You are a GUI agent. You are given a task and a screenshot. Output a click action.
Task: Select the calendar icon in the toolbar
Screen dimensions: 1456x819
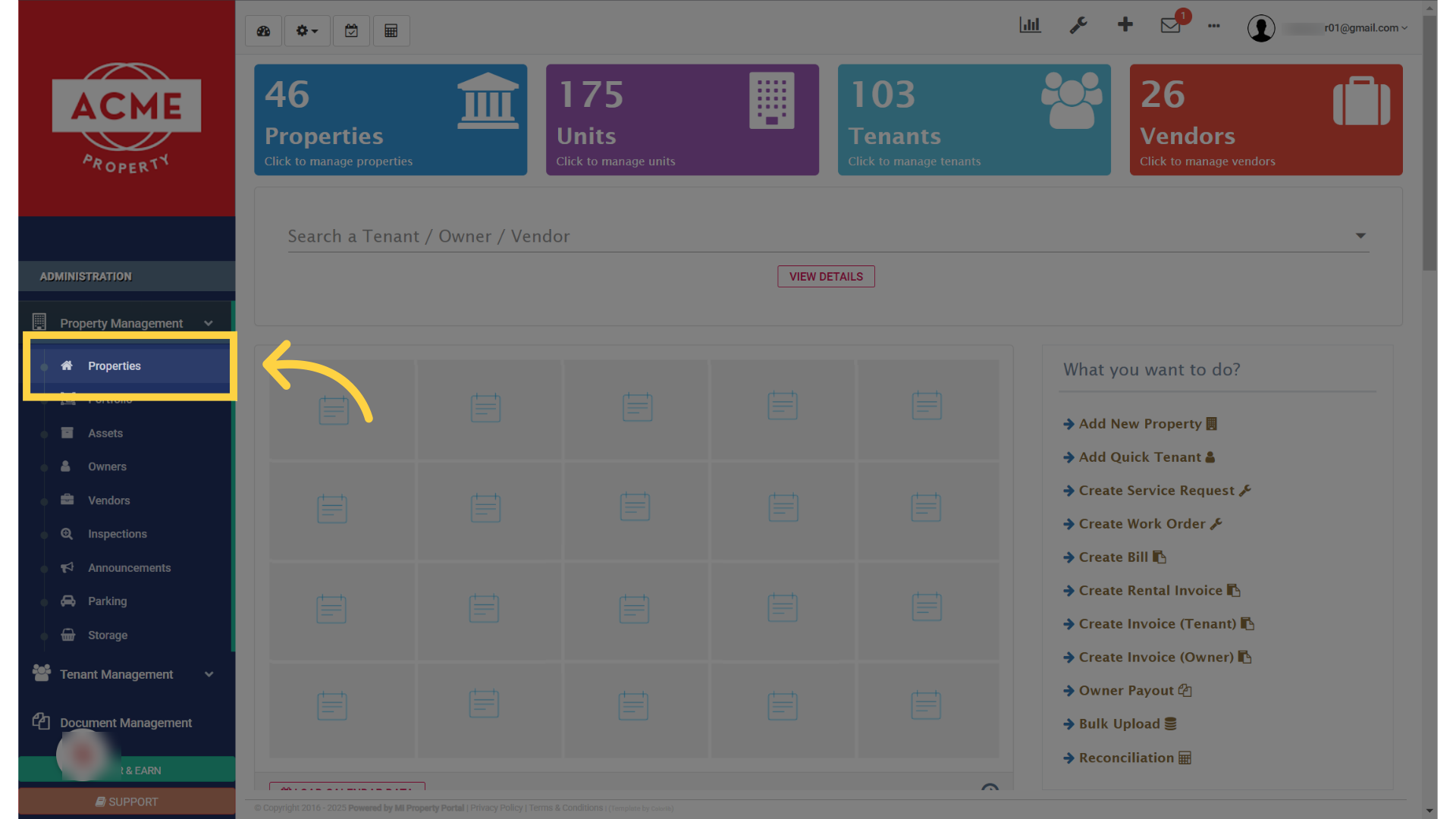(x=351, y=30)
